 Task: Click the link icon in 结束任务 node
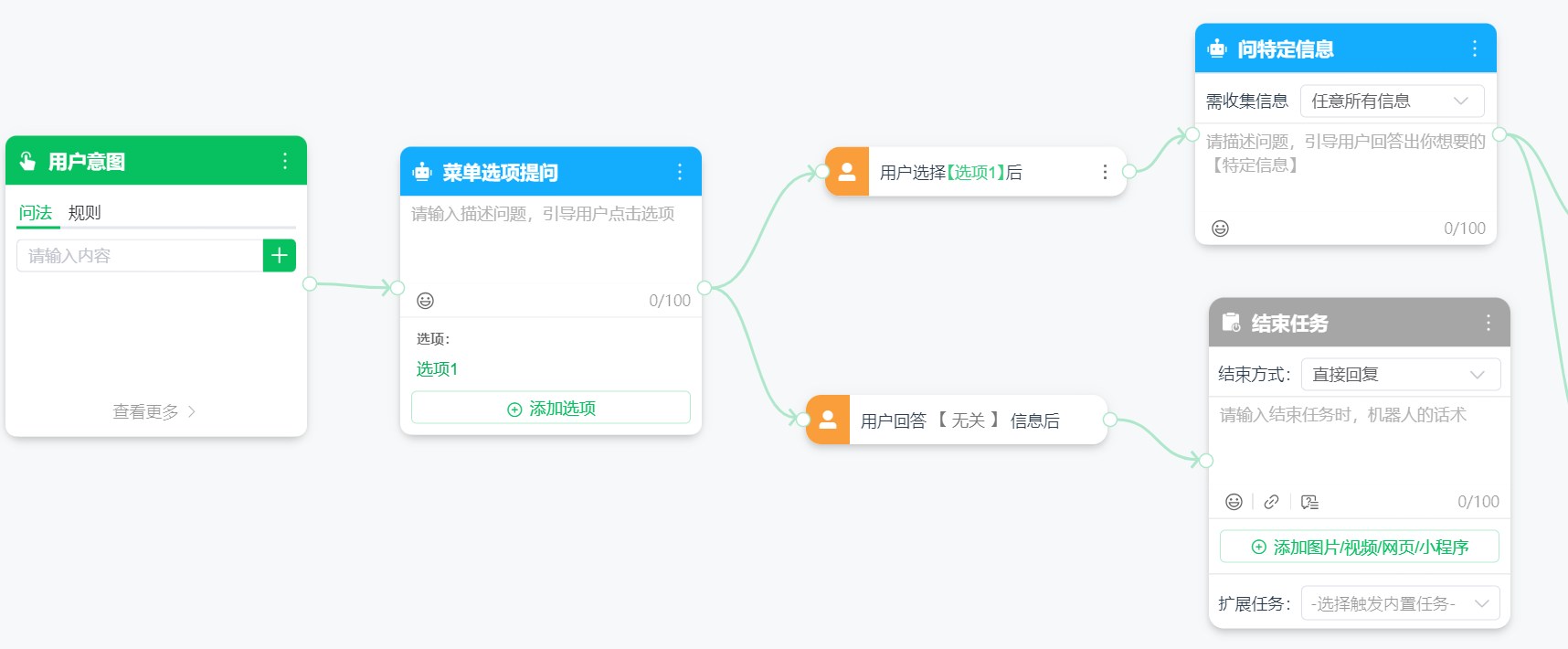tap(1271, 502)
